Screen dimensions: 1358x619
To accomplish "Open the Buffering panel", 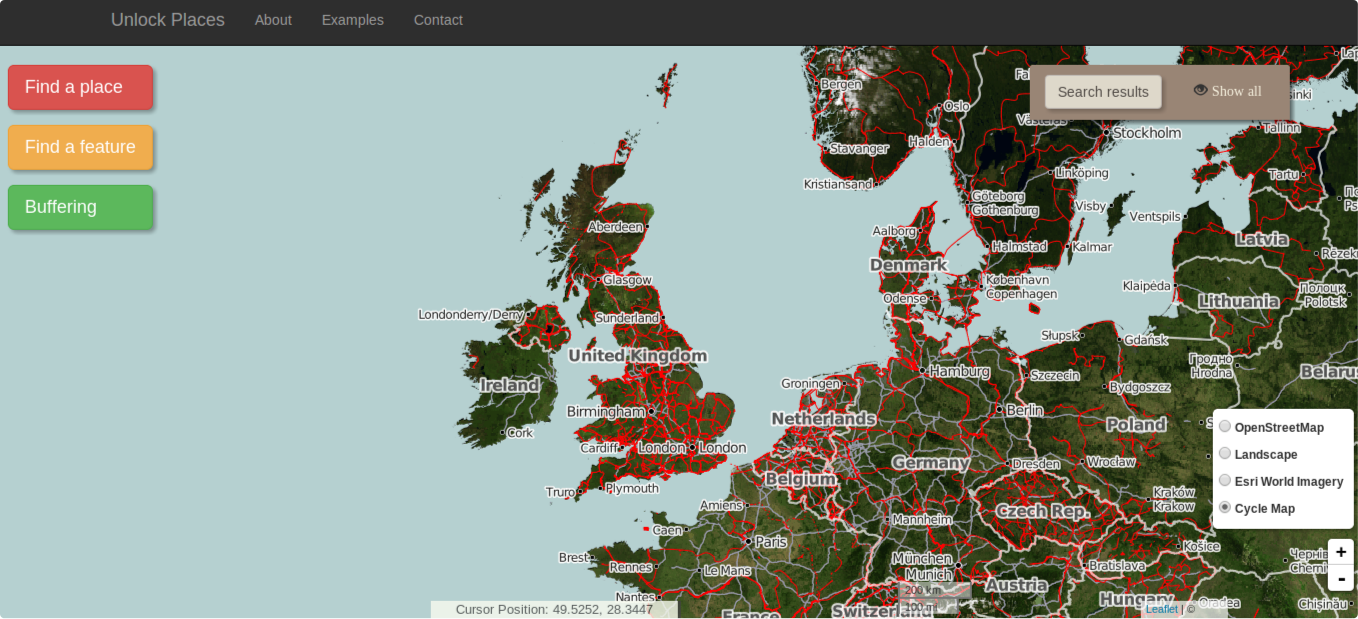I will pos(80,207).
